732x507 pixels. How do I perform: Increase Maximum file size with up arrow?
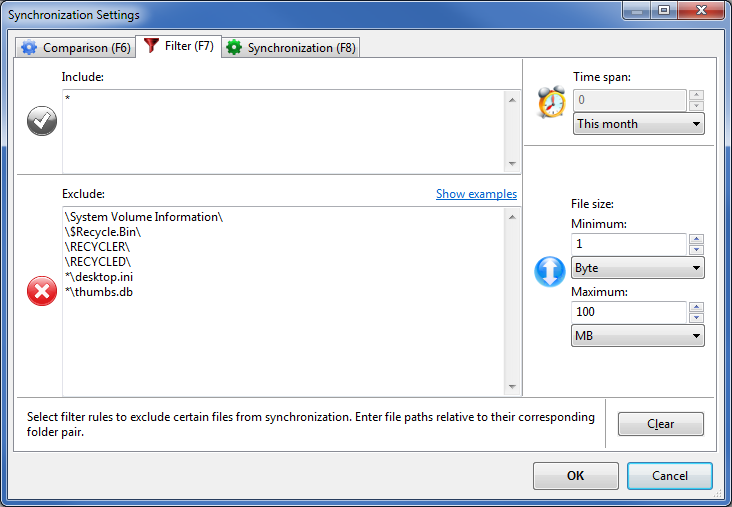pos(697,307)
